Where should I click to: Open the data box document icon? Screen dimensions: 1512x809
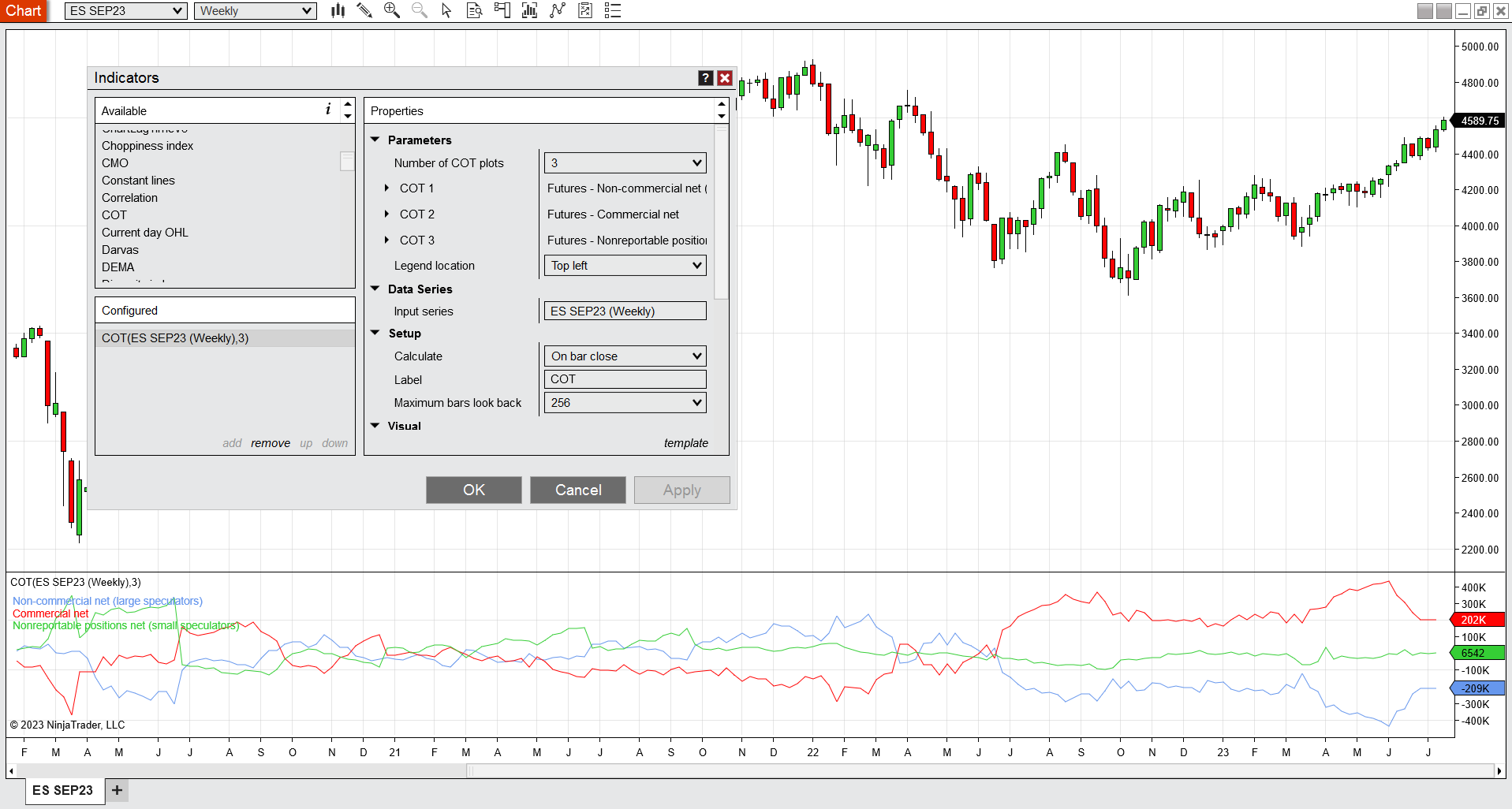coord(474,10)
